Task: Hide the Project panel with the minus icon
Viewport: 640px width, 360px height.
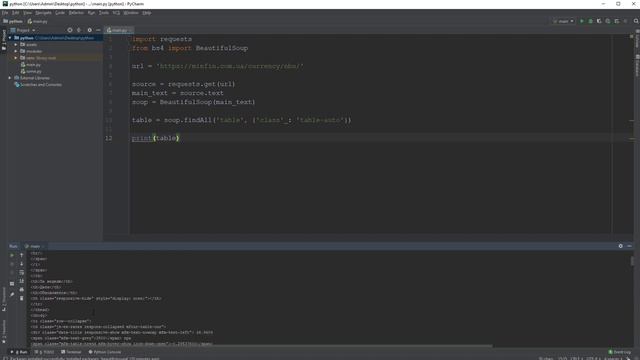Action: [98, 30]
